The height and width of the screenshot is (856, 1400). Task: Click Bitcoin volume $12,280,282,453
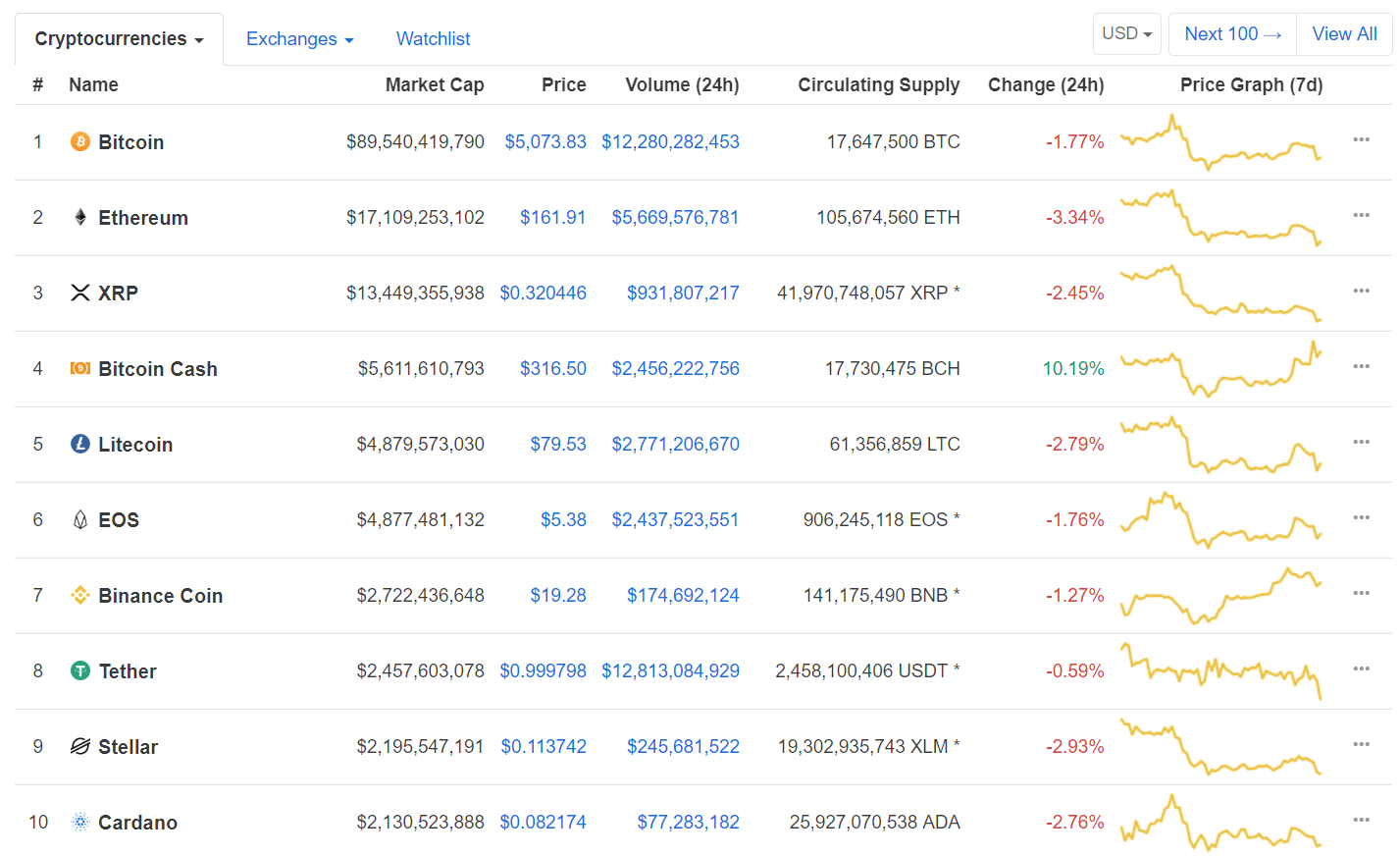point(670,141)
